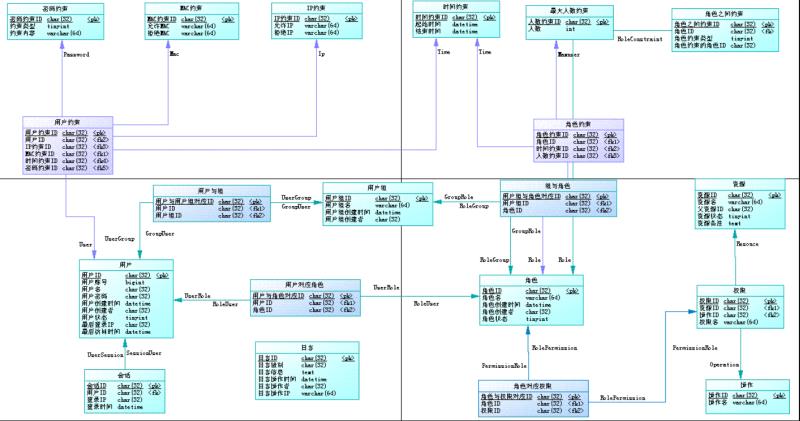Click the 拒绝IP column row

pyautogui.click(x=316, y=33)
